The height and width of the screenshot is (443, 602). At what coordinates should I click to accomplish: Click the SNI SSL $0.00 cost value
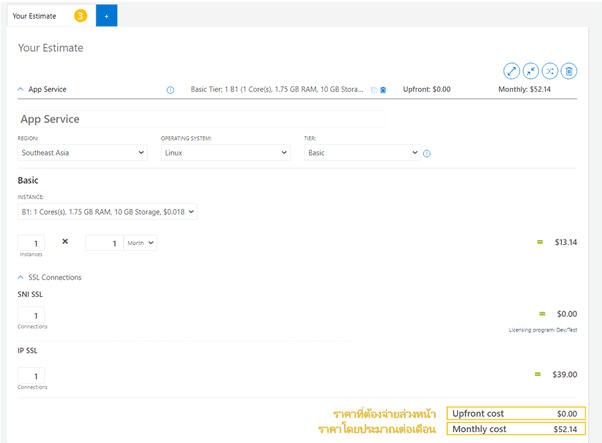click(567, 314)
